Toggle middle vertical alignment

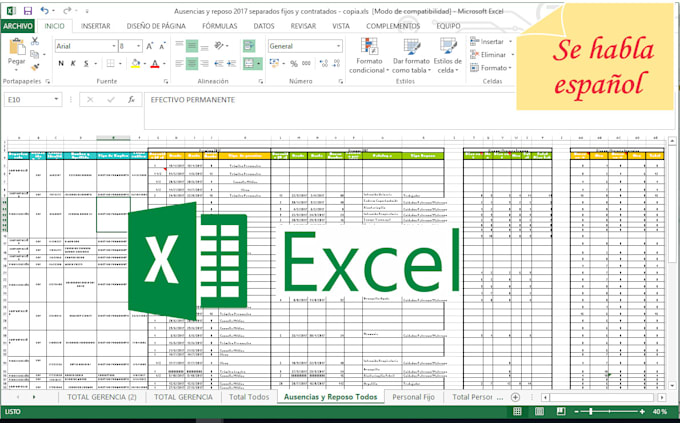tap(192, 46)
